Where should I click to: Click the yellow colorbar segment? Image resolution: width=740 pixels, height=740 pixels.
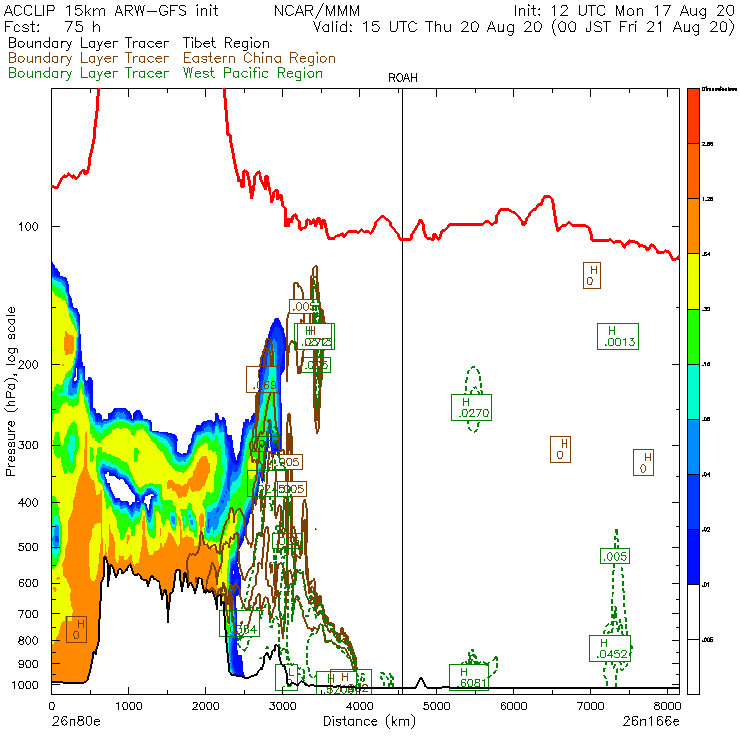pos(693,281)
